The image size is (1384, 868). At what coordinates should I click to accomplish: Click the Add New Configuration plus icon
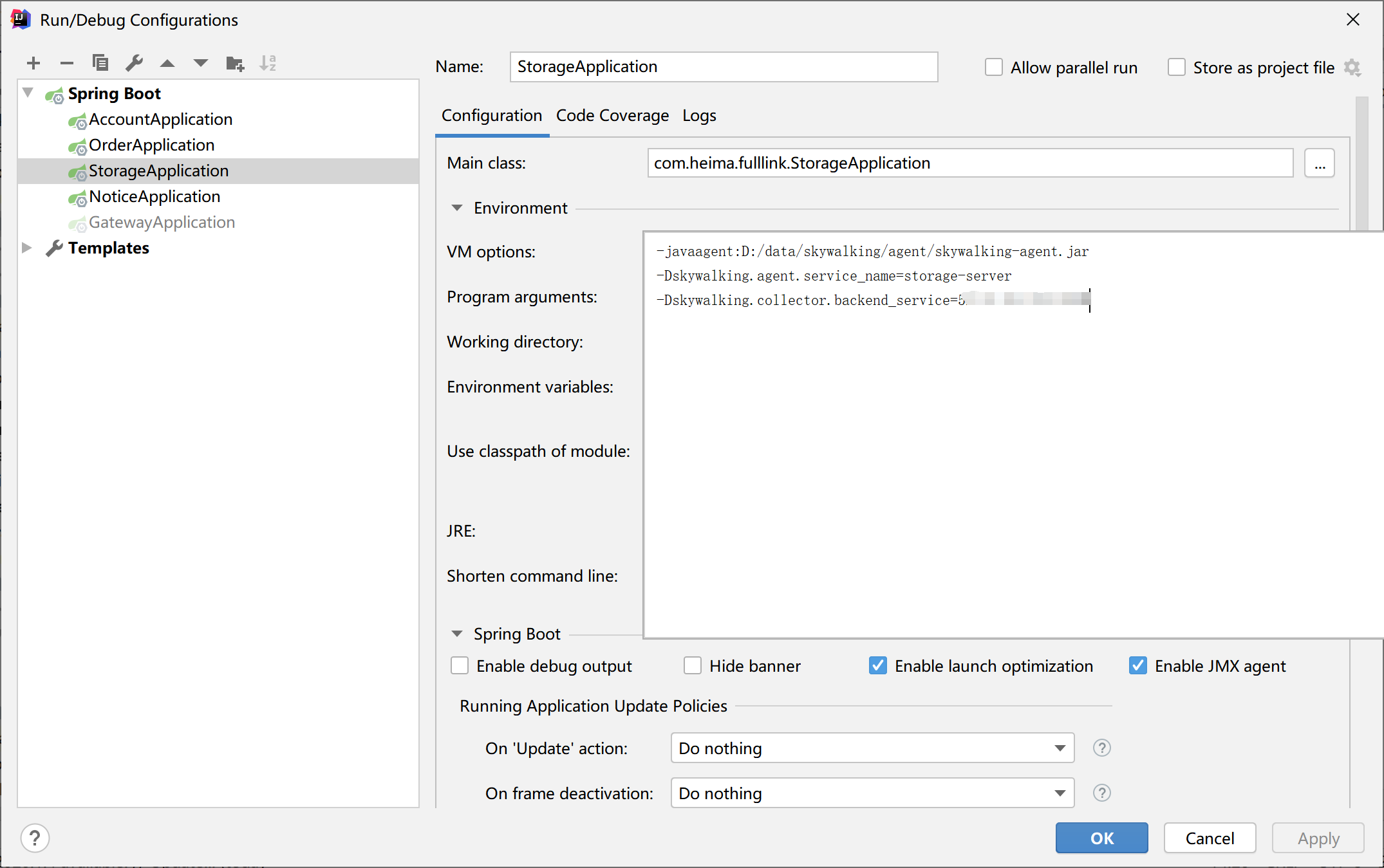pyautogui.click(x=33, y=63)
